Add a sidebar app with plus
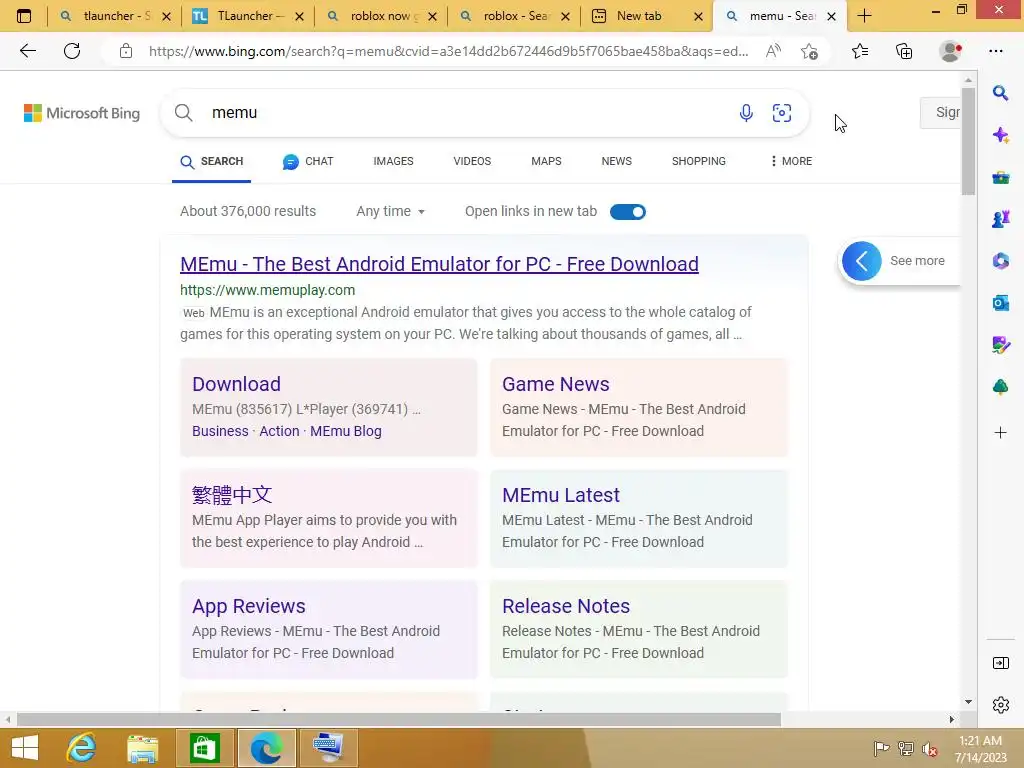1024x768 pixels. [x=1000, y=432]
